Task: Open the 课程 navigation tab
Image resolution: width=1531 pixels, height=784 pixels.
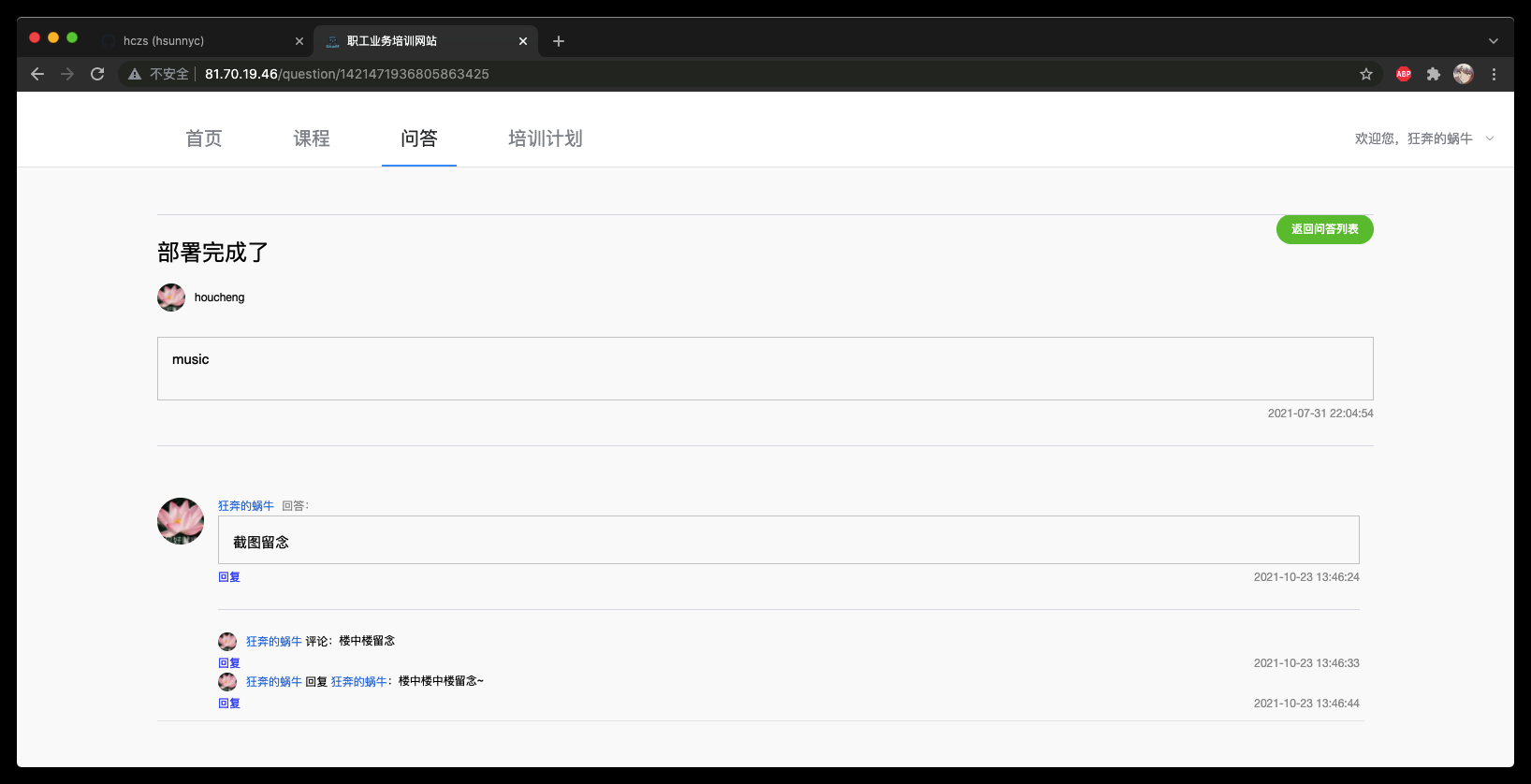Action: click(x=312, y=138)
